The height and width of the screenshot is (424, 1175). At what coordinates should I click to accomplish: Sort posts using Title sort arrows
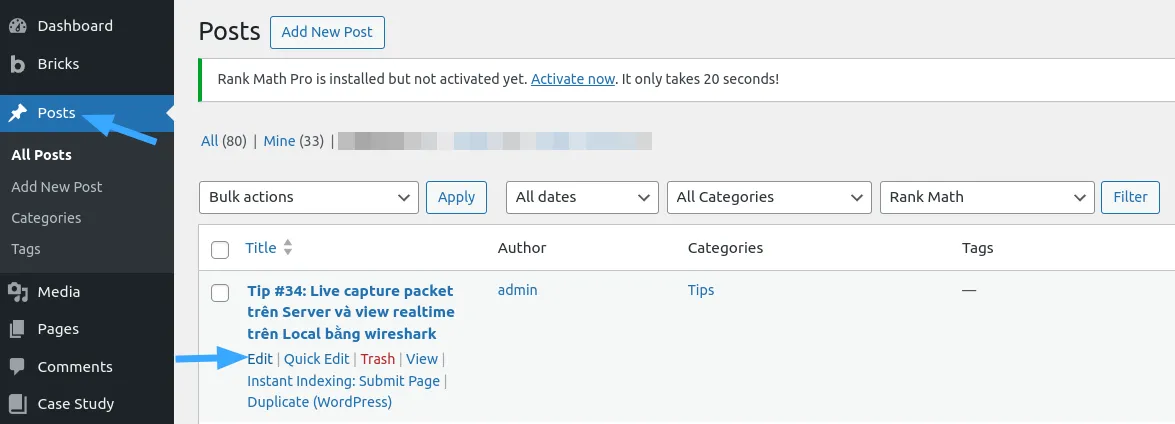click(288, 248)
